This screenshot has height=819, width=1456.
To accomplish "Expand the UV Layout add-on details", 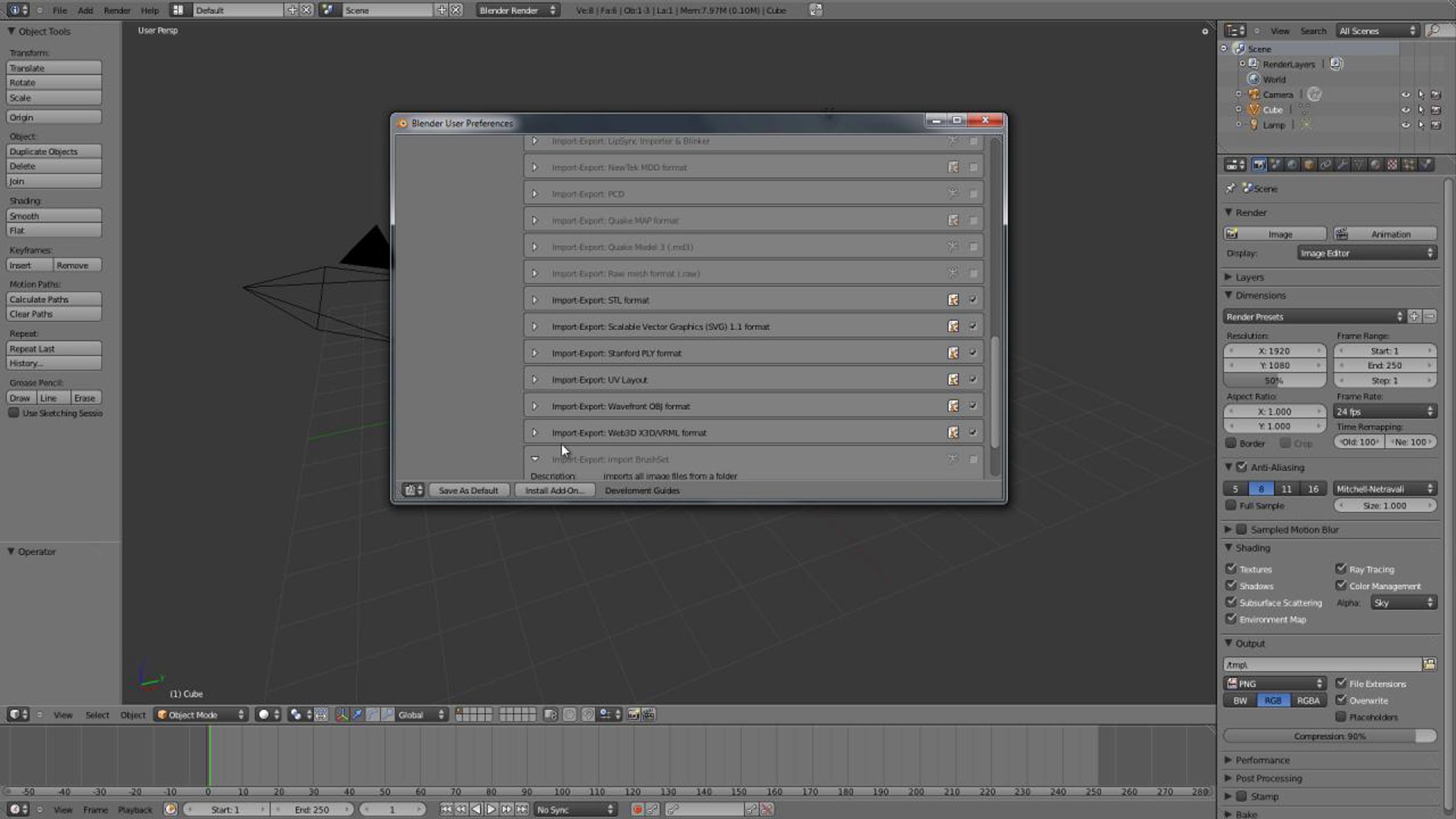I will tap(534, 380).
